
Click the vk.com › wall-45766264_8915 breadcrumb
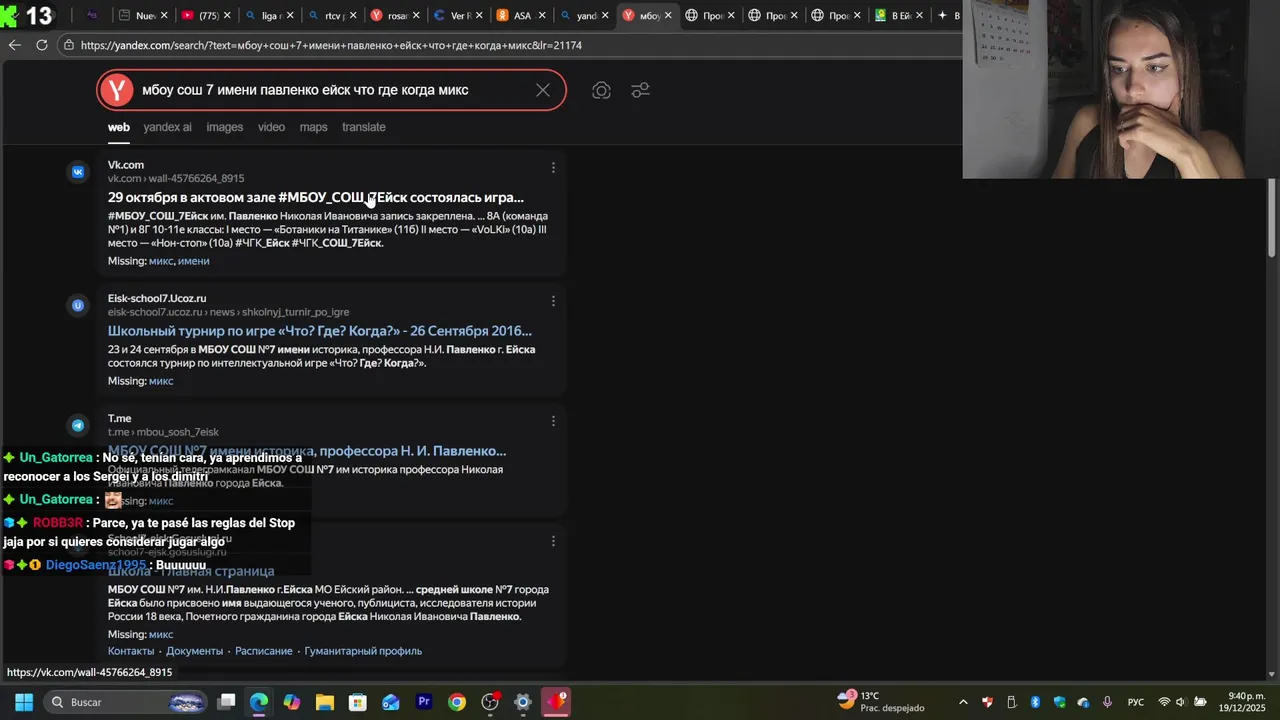pos(176,178)
